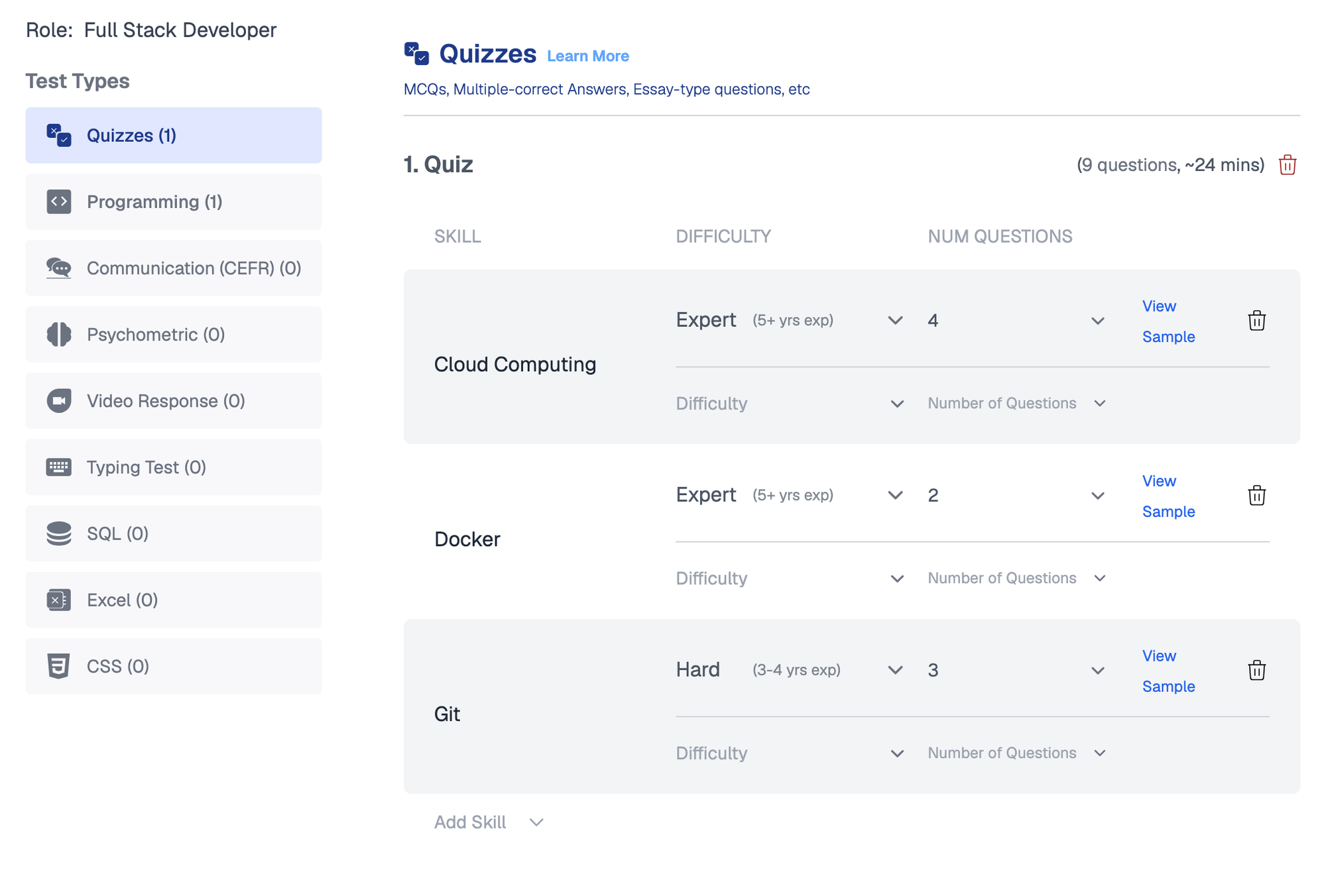The image size is (1326, 896).
Task: Open empty Difficulty dropdown under Cloud Computing
Action: (790, 404)
